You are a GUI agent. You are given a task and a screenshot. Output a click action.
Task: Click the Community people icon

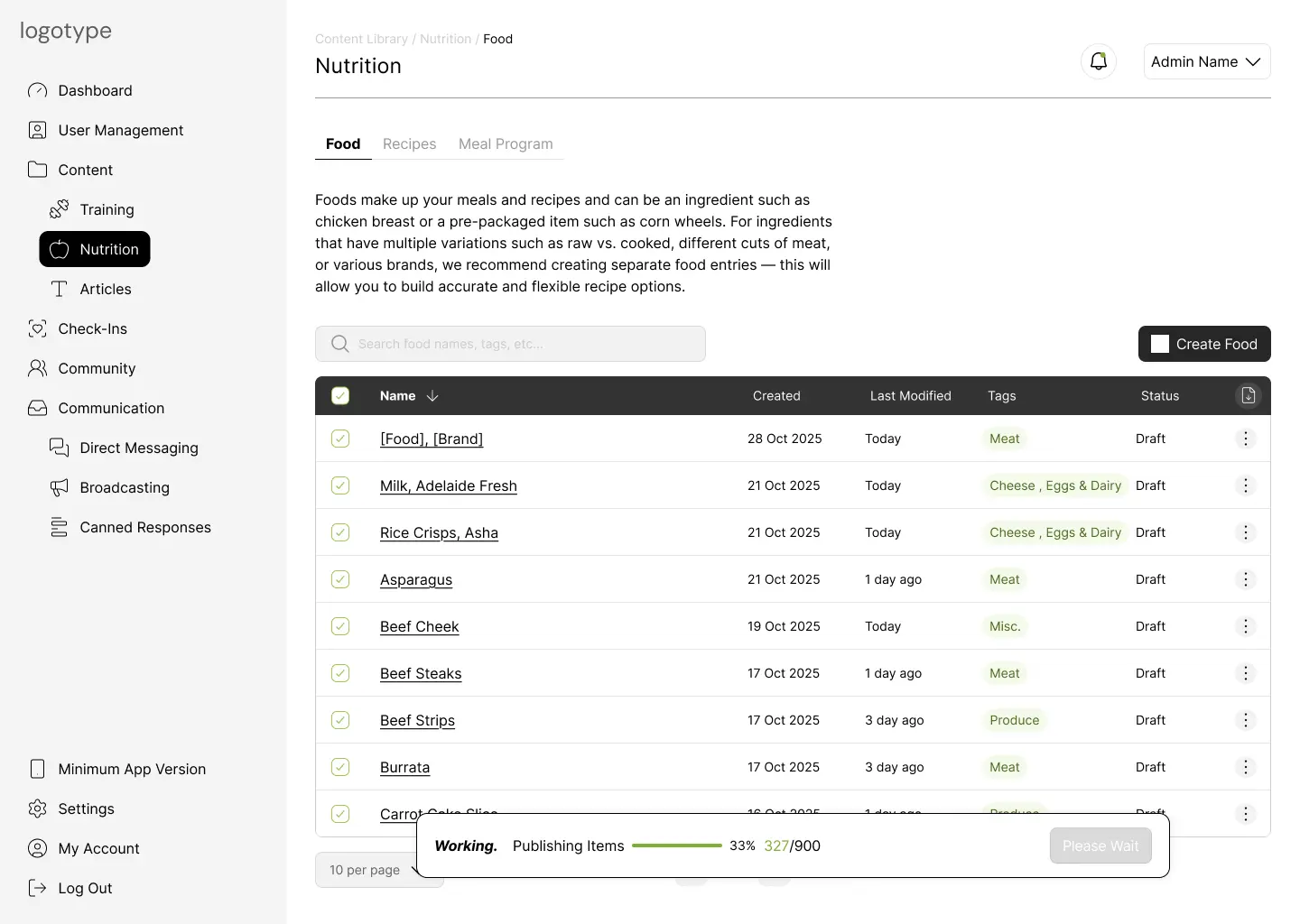[37, 368]
